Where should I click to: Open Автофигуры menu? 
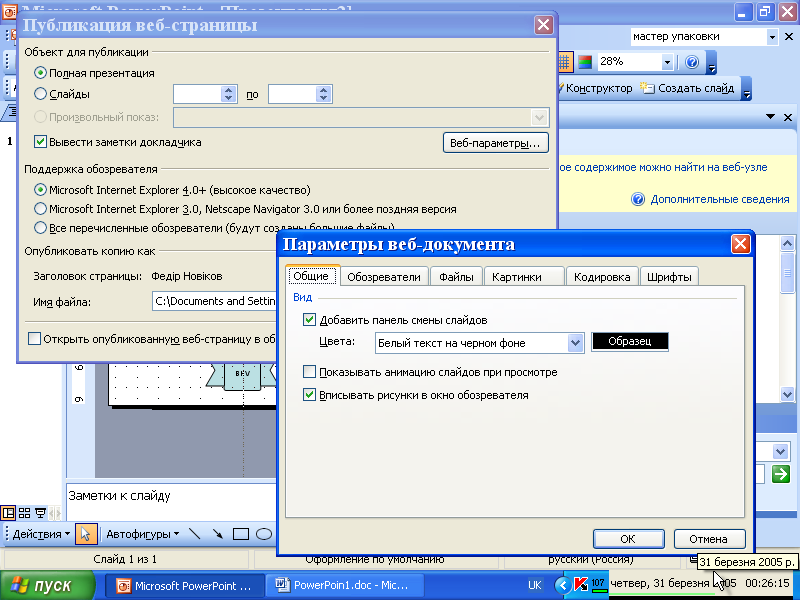coord(142,534)
